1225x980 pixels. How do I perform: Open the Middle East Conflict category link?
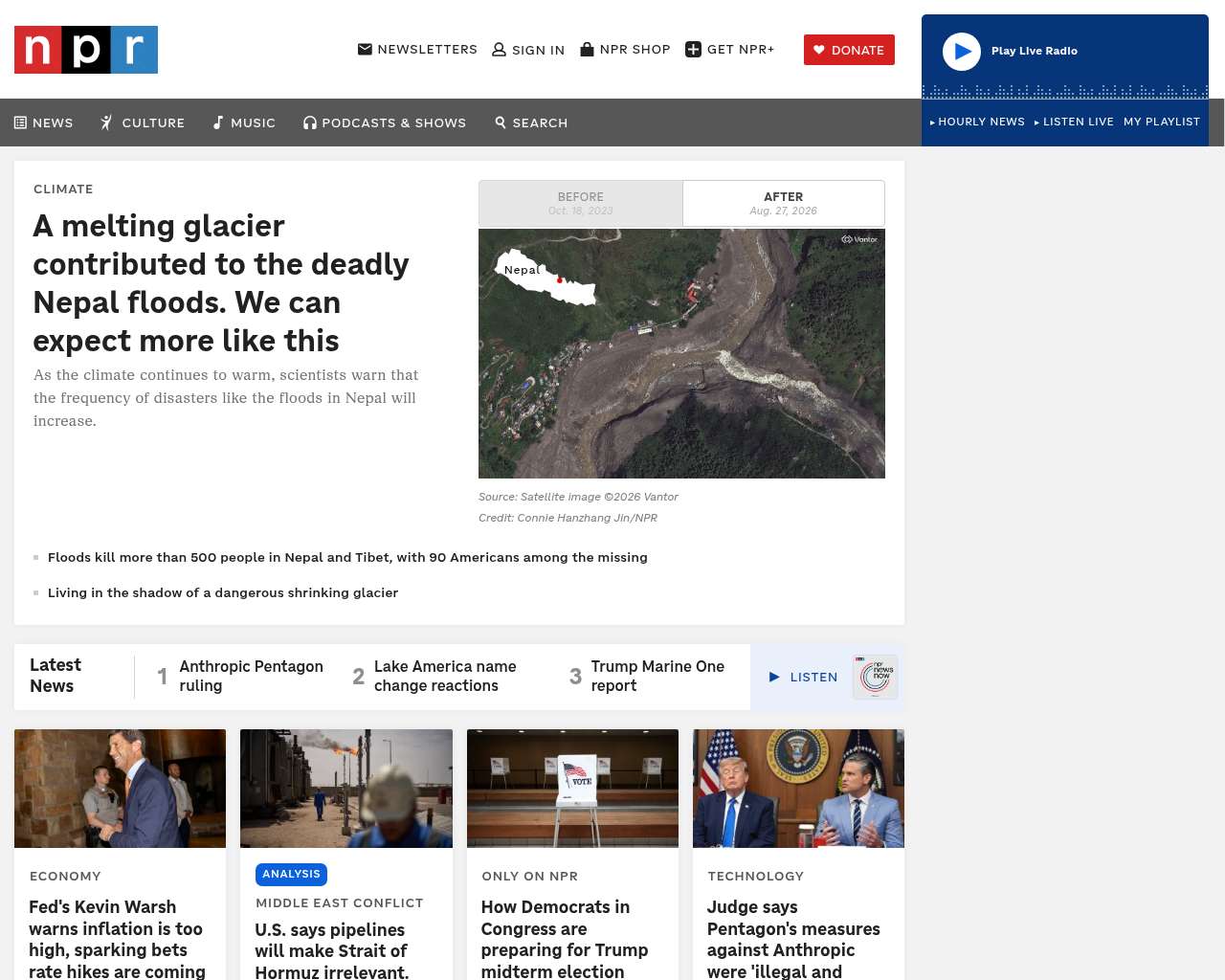click(x=340, y=902)
